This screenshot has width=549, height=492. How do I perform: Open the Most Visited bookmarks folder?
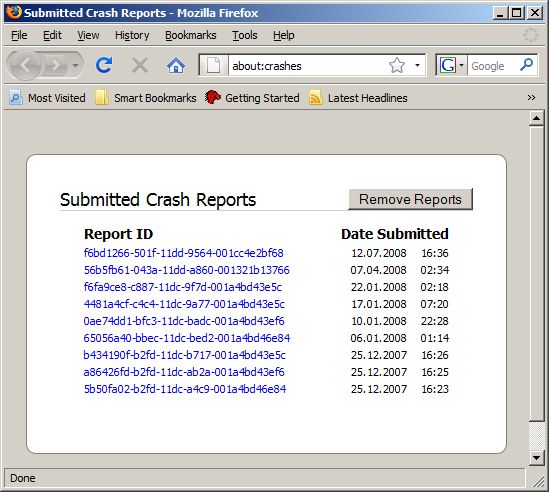pyautogui.click(x=47, y=98)
